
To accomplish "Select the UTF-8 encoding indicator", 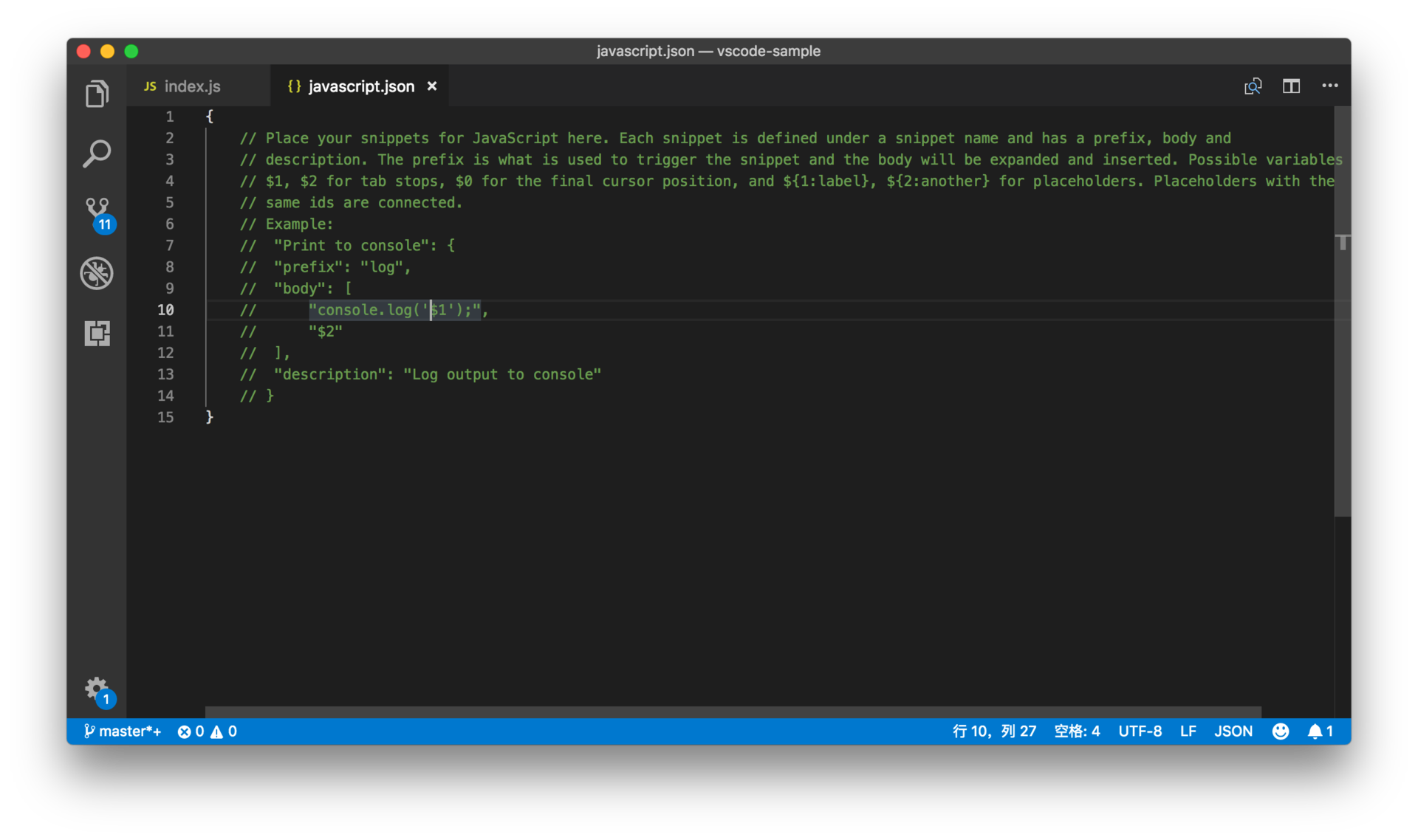I will point(1140,731).
